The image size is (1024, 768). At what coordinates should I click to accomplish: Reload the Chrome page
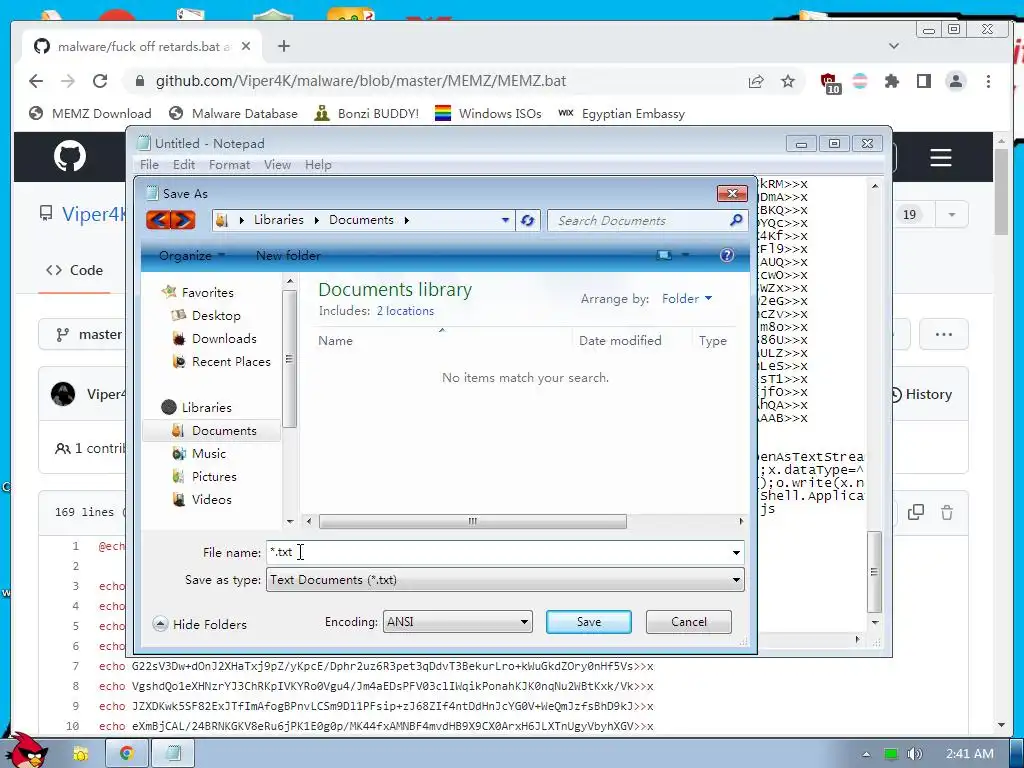[100, 81]
